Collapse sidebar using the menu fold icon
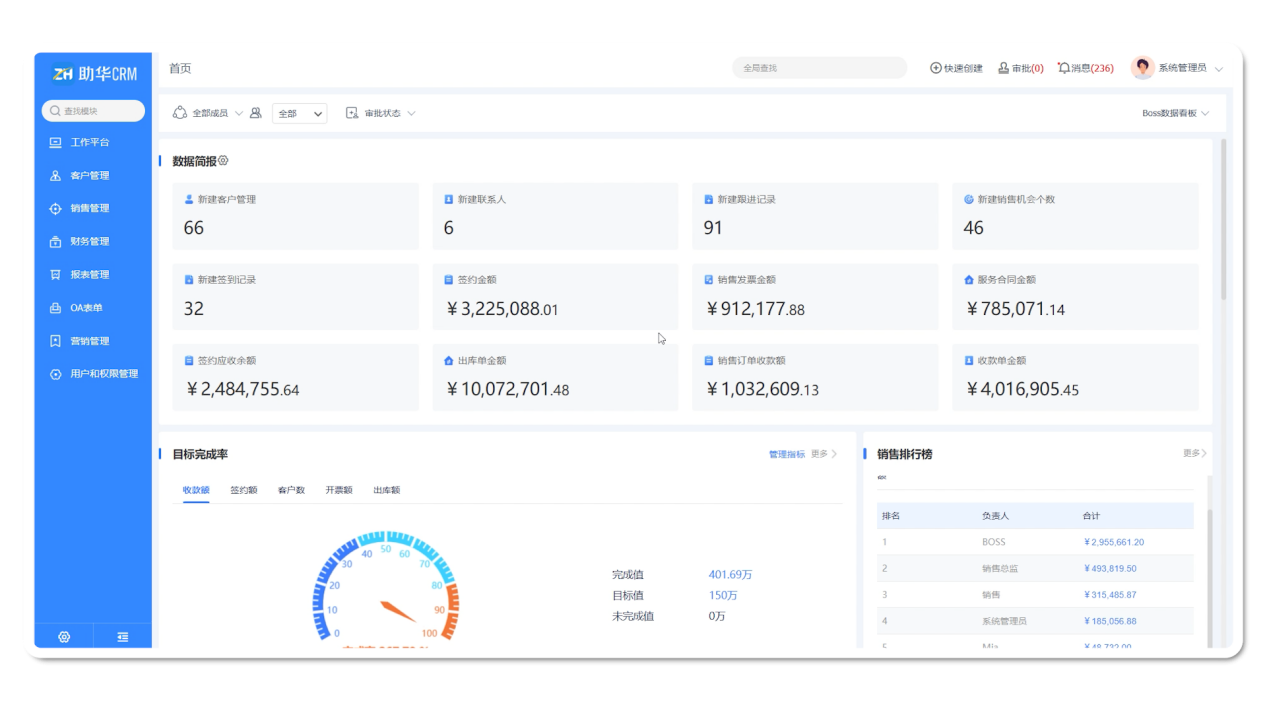The image size is (1267, 713). click(122, 637)
